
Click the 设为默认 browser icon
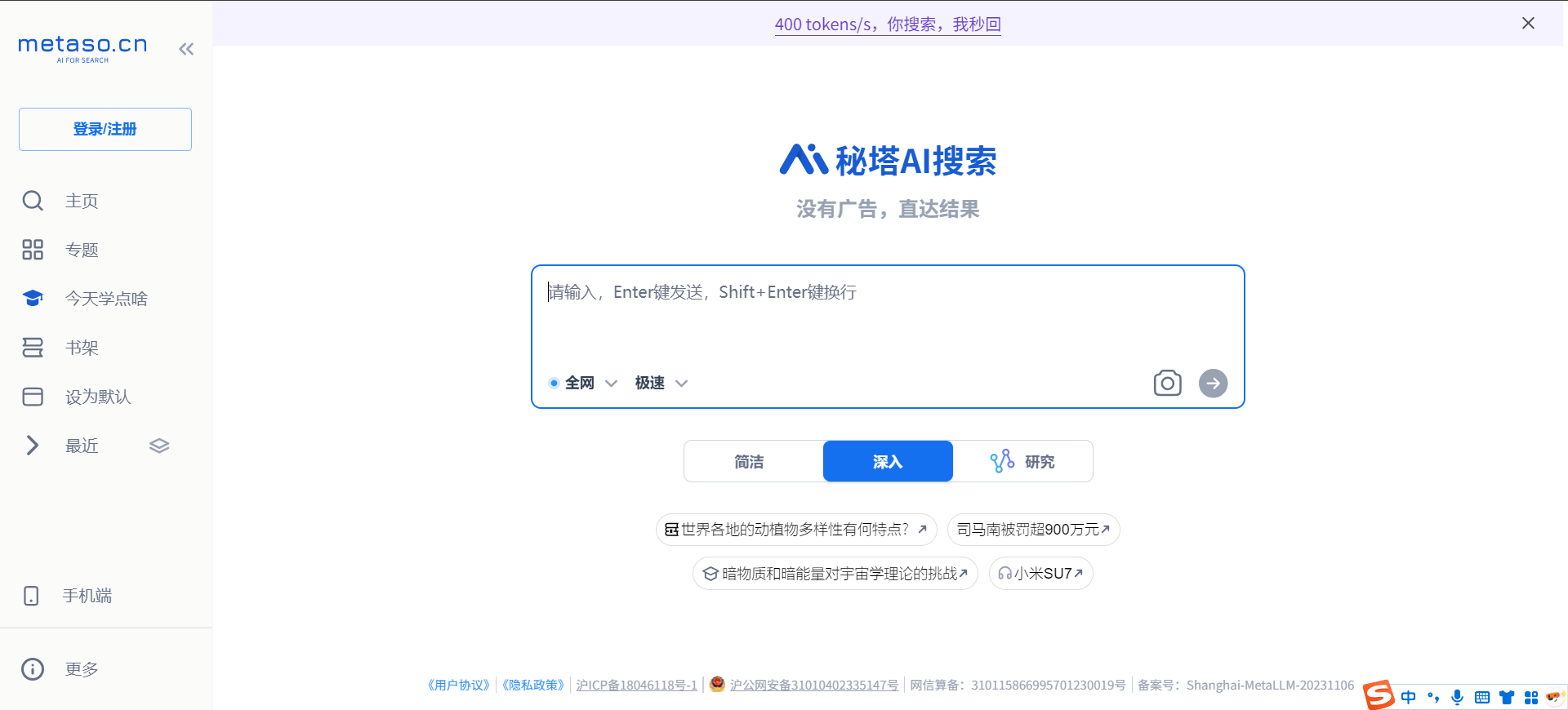[33, 397]
